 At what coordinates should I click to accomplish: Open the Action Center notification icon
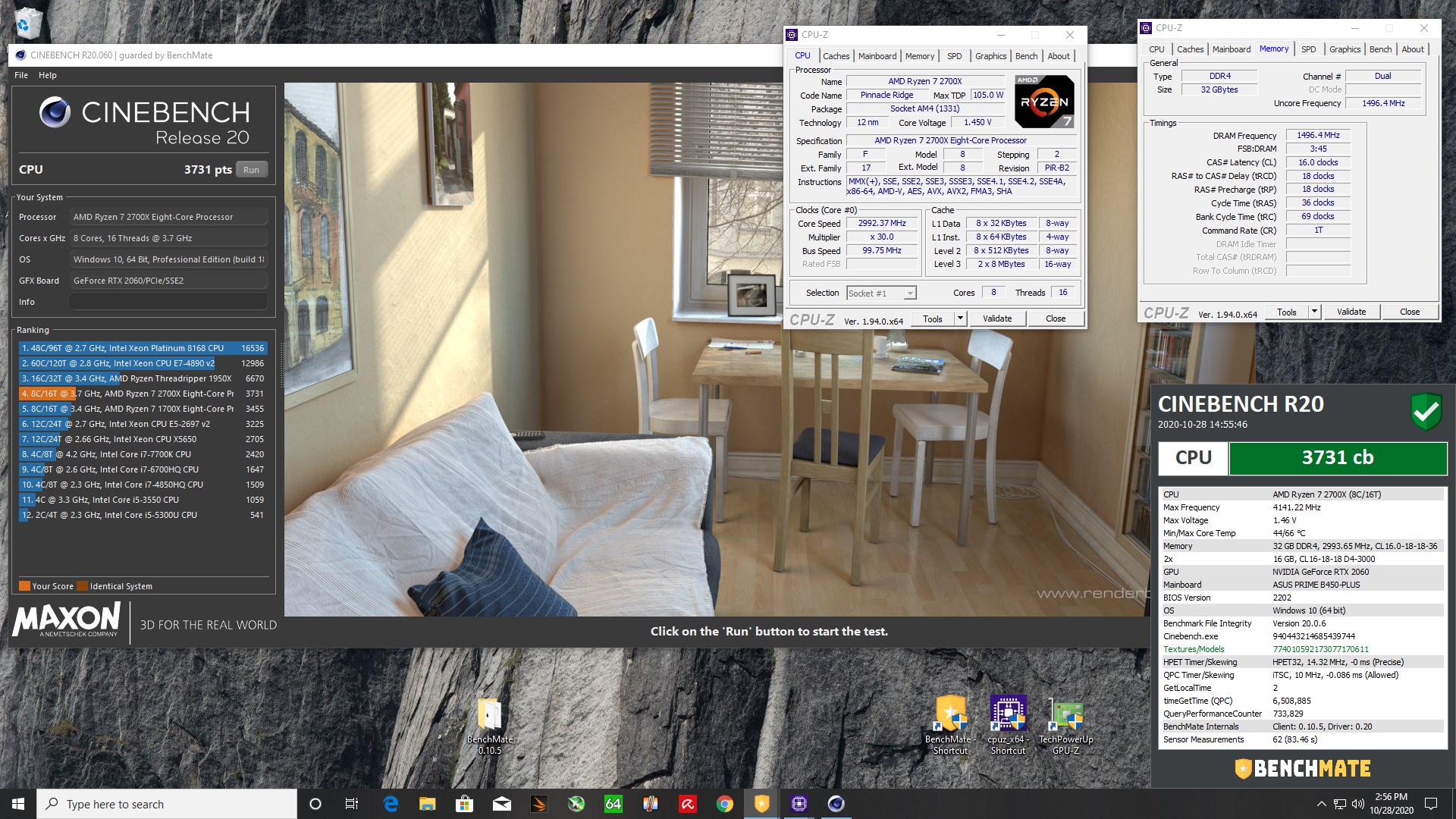[1431, 804]
